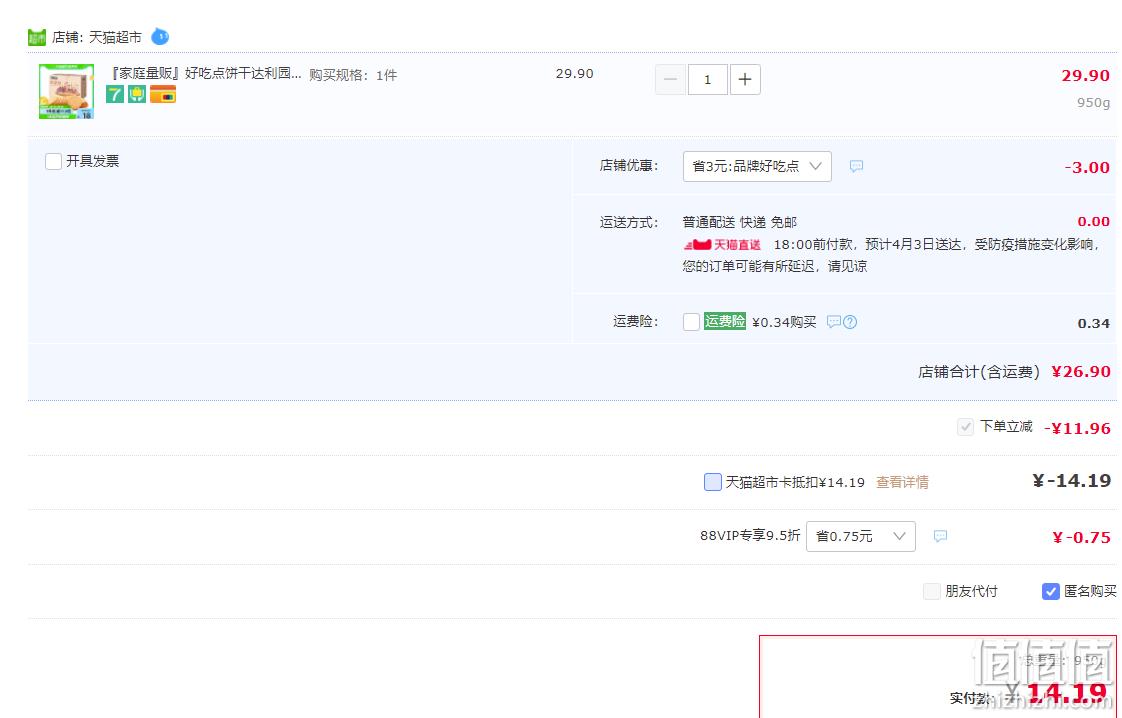Viewport: 1122px width, 718px height.
Task: Click the Tmall supermarket store logo icon
Action: pyautogui.click(x=36, y=37)
